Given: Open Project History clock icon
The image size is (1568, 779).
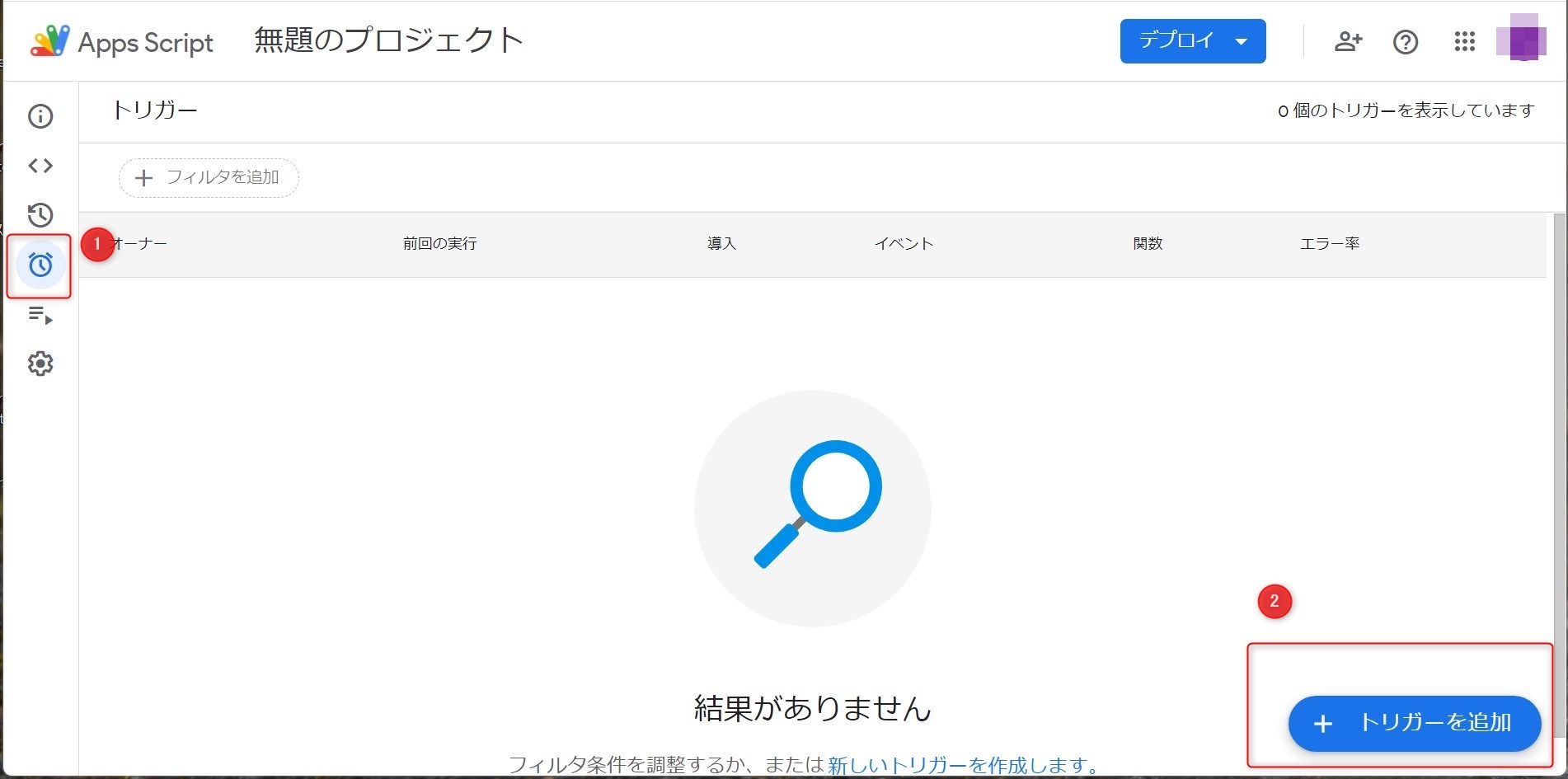Looking at the screenshot, I should [40, 215].
